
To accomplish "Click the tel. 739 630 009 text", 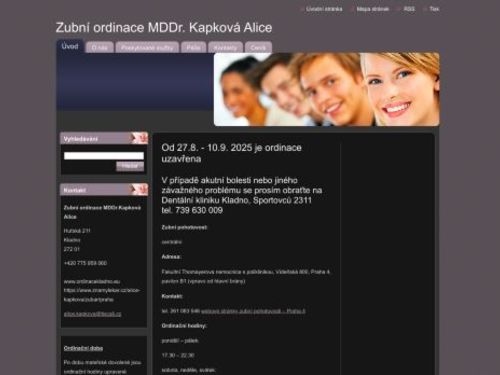I will (192, 210).
